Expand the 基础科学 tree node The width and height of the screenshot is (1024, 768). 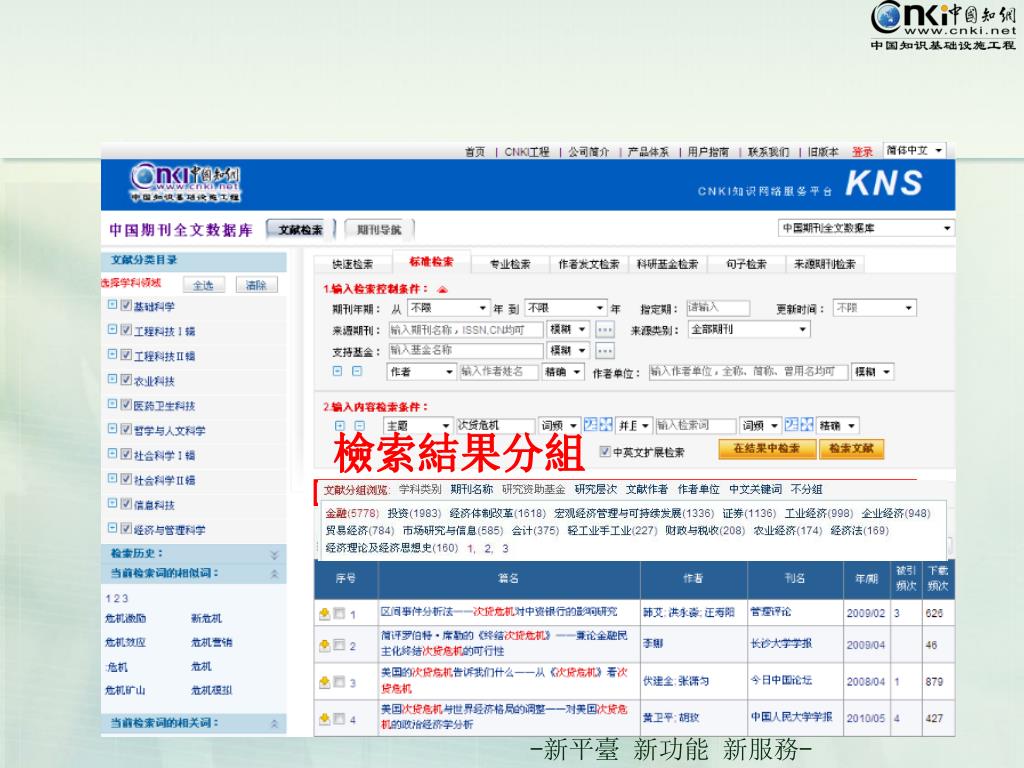(112, 305)
